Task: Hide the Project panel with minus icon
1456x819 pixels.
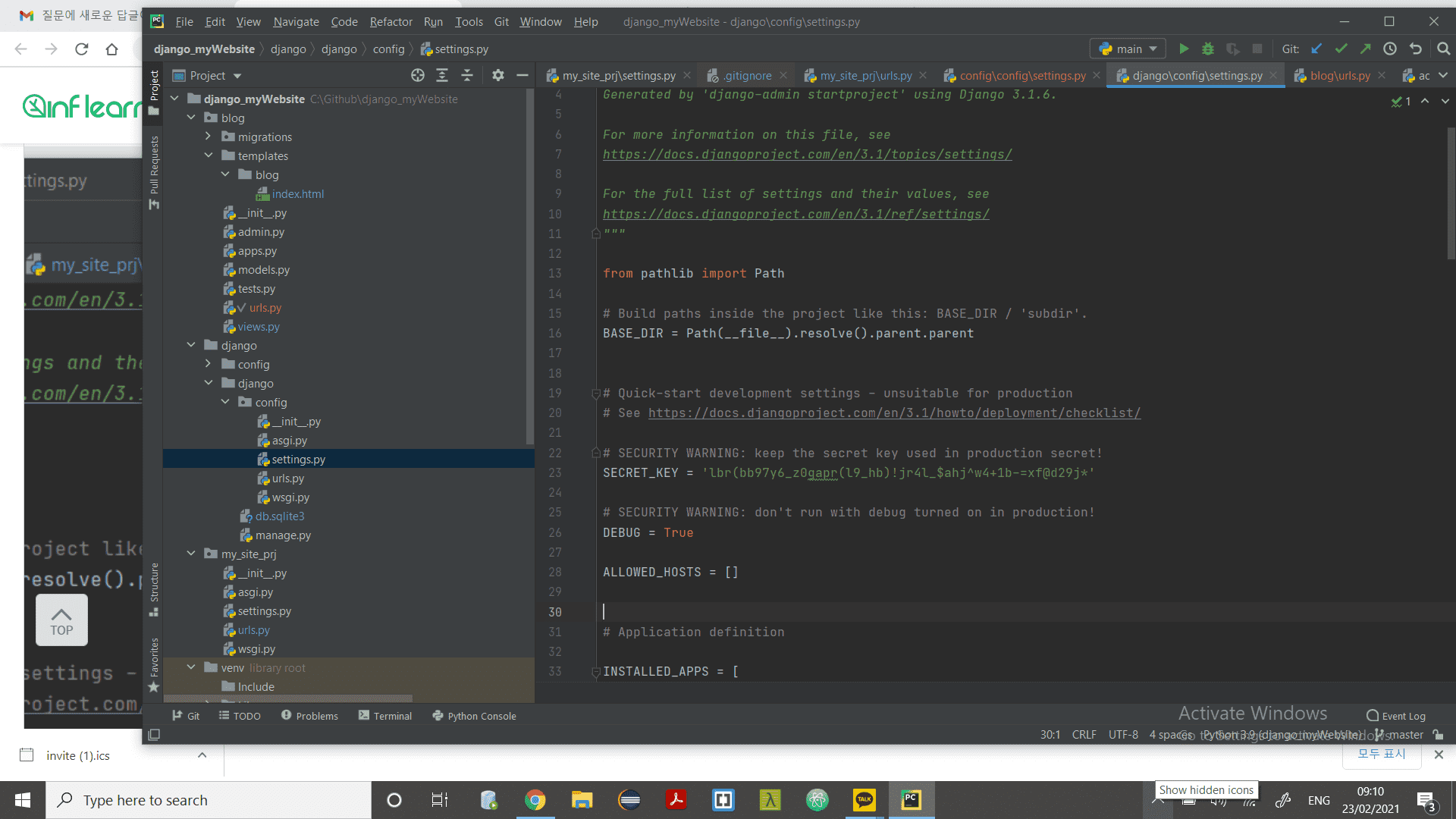Action: click(x=522, y=75)
